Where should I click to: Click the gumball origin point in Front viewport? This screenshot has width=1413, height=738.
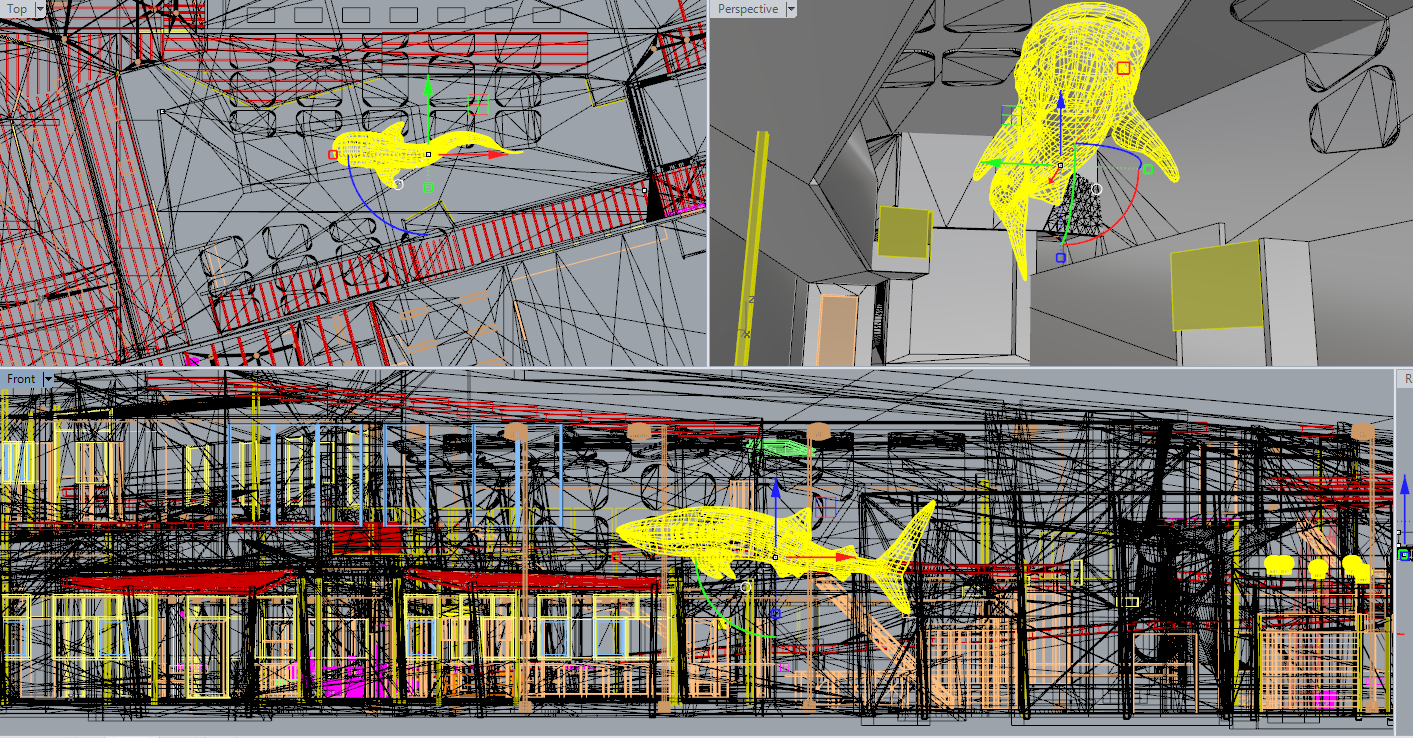coord(775,557)
